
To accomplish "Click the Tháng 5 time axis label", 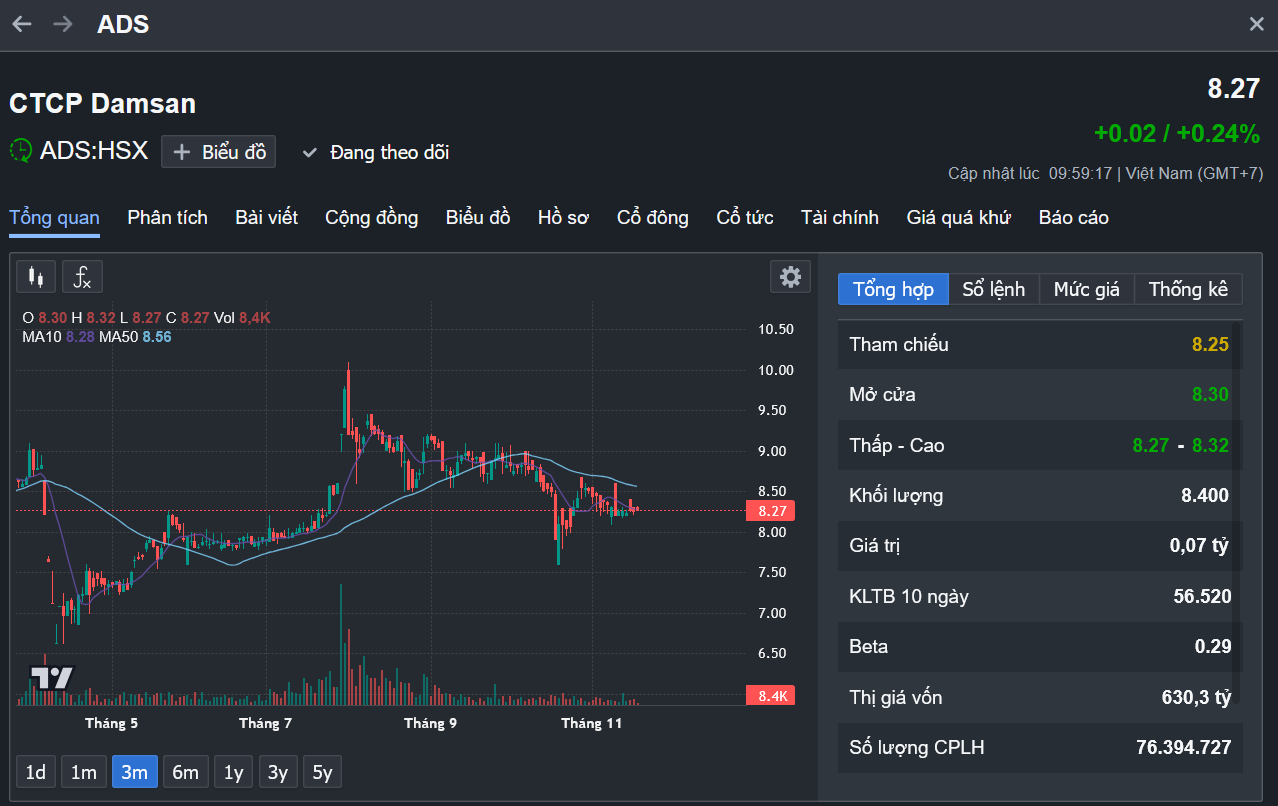I will click(112, 723).
